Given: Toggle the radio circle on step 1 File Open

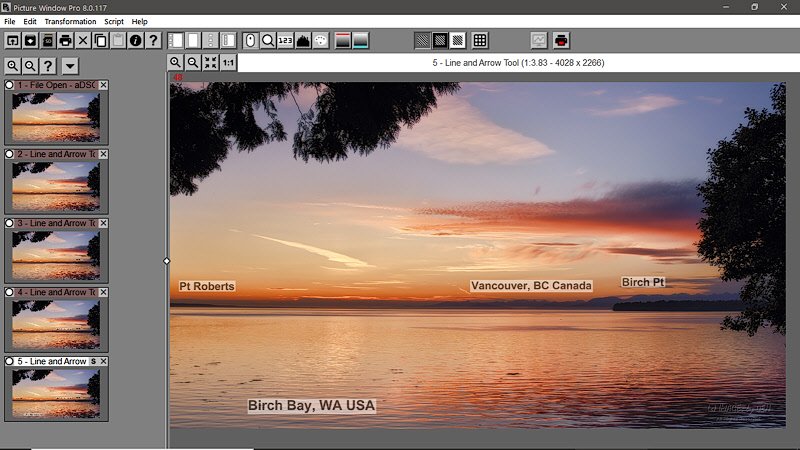Looking at the screenshot, I should coord(10,85).
